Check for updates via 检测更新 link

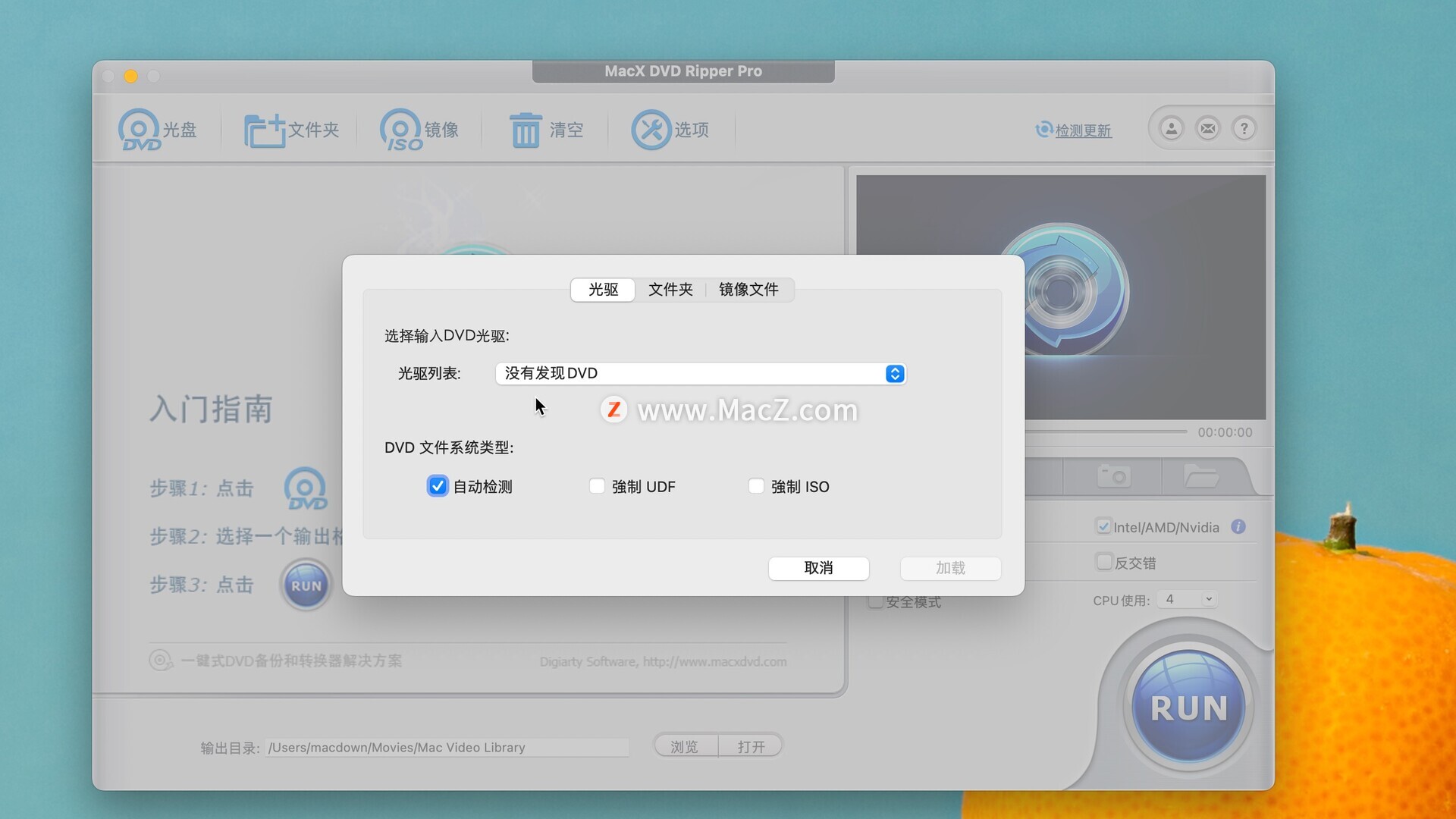[1084, 130]
